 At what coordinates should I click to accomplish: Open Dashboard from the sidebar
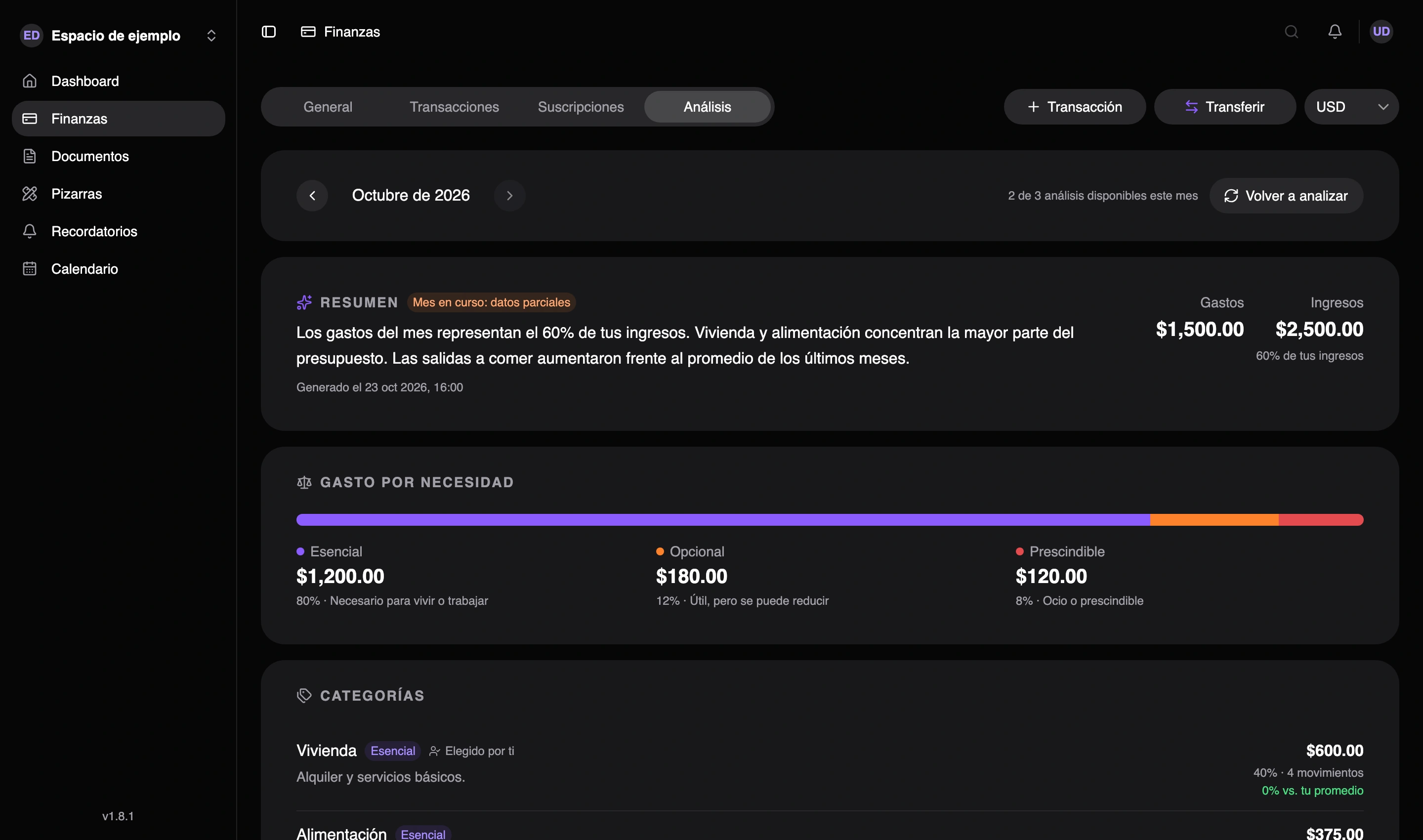point(118,81)
